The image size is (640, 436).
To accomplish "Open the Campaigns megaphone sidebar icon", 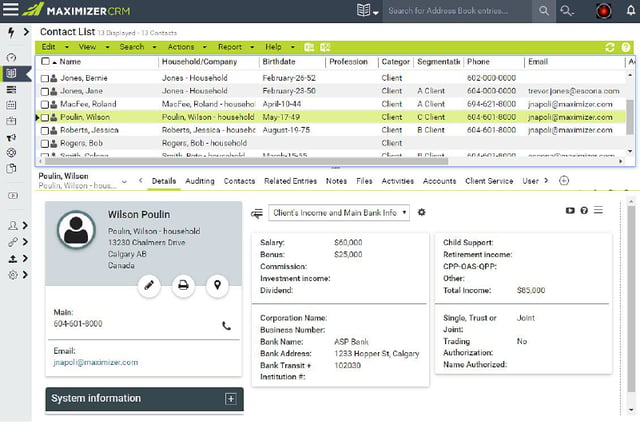I will point(11,137).
